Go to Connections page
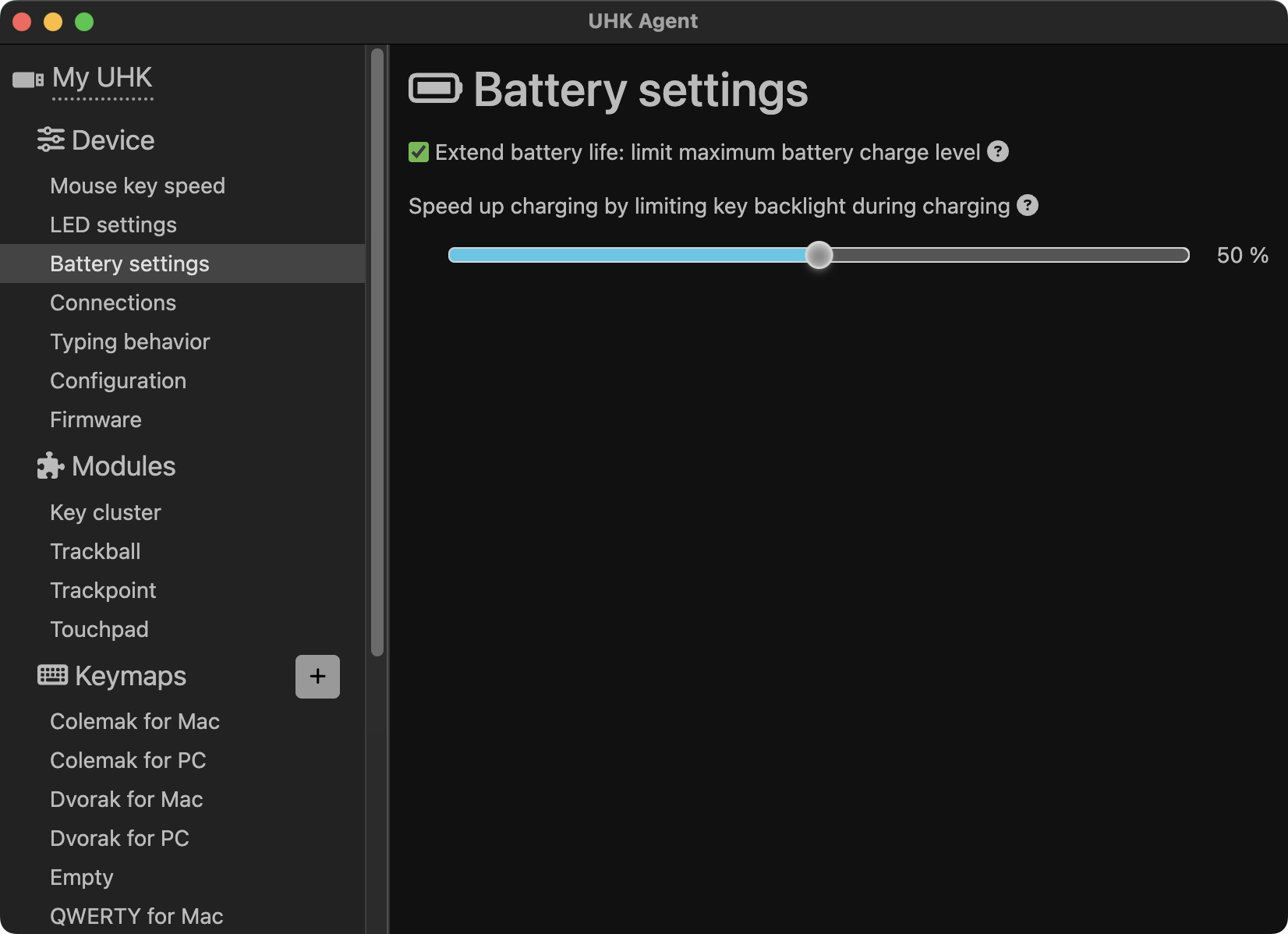 (x=113, y=302)
